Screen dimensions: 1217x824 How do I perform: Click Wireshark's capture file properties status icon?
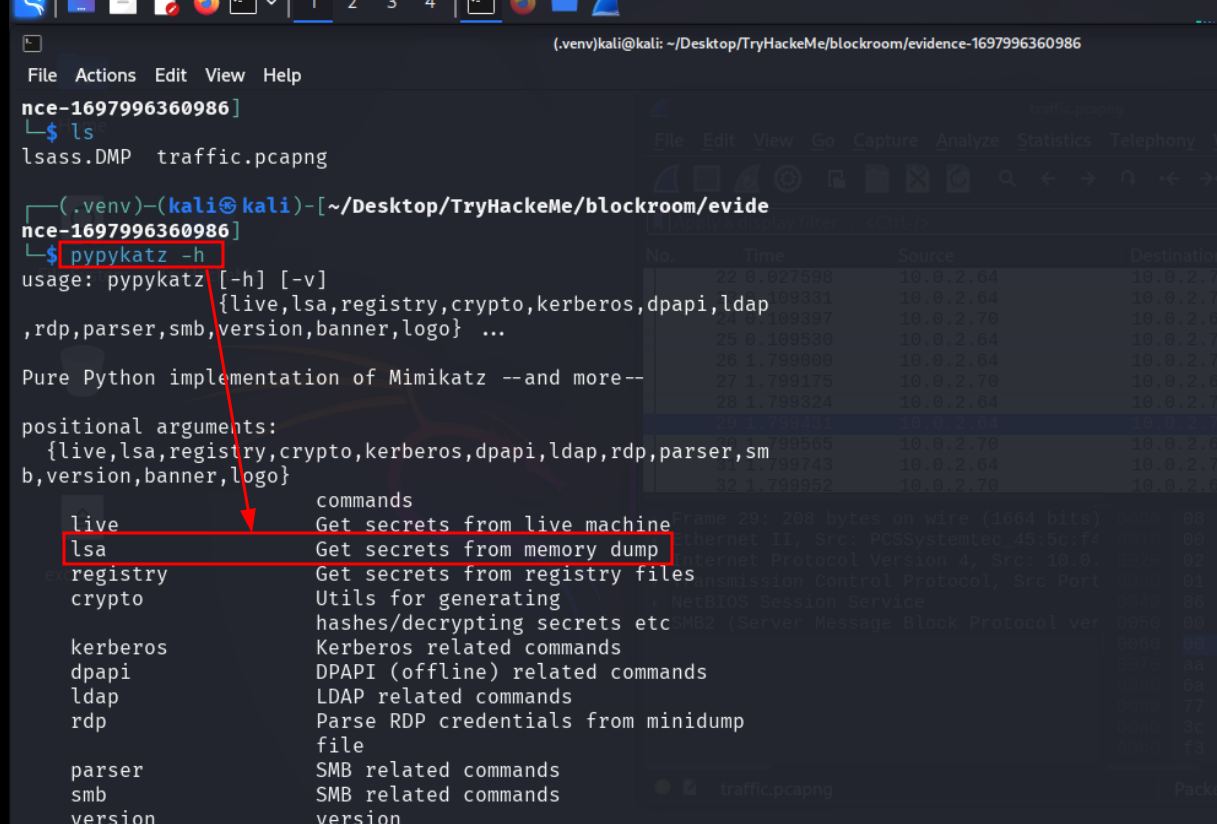tap(692, 788)
